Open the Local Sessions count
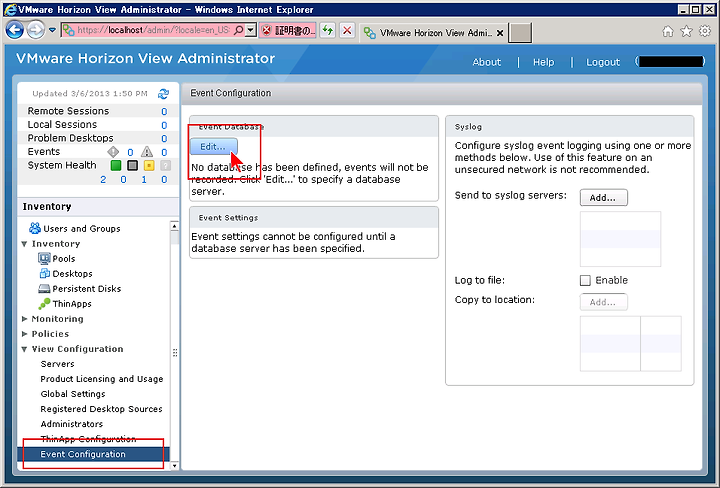 164,125
